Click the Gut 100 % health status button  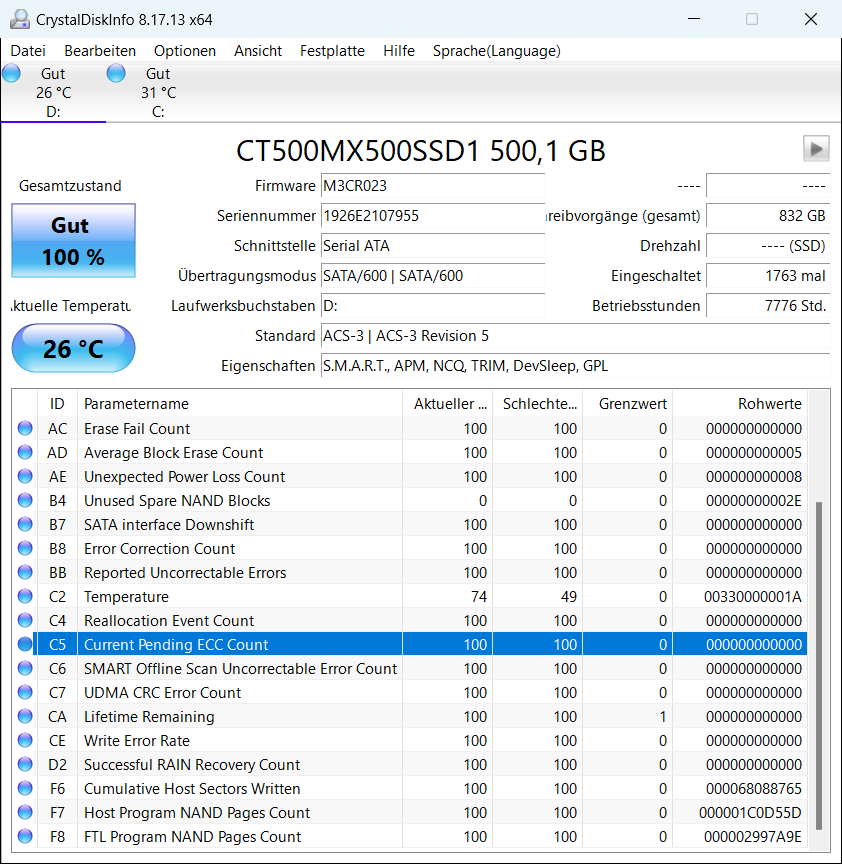point(73,241)
